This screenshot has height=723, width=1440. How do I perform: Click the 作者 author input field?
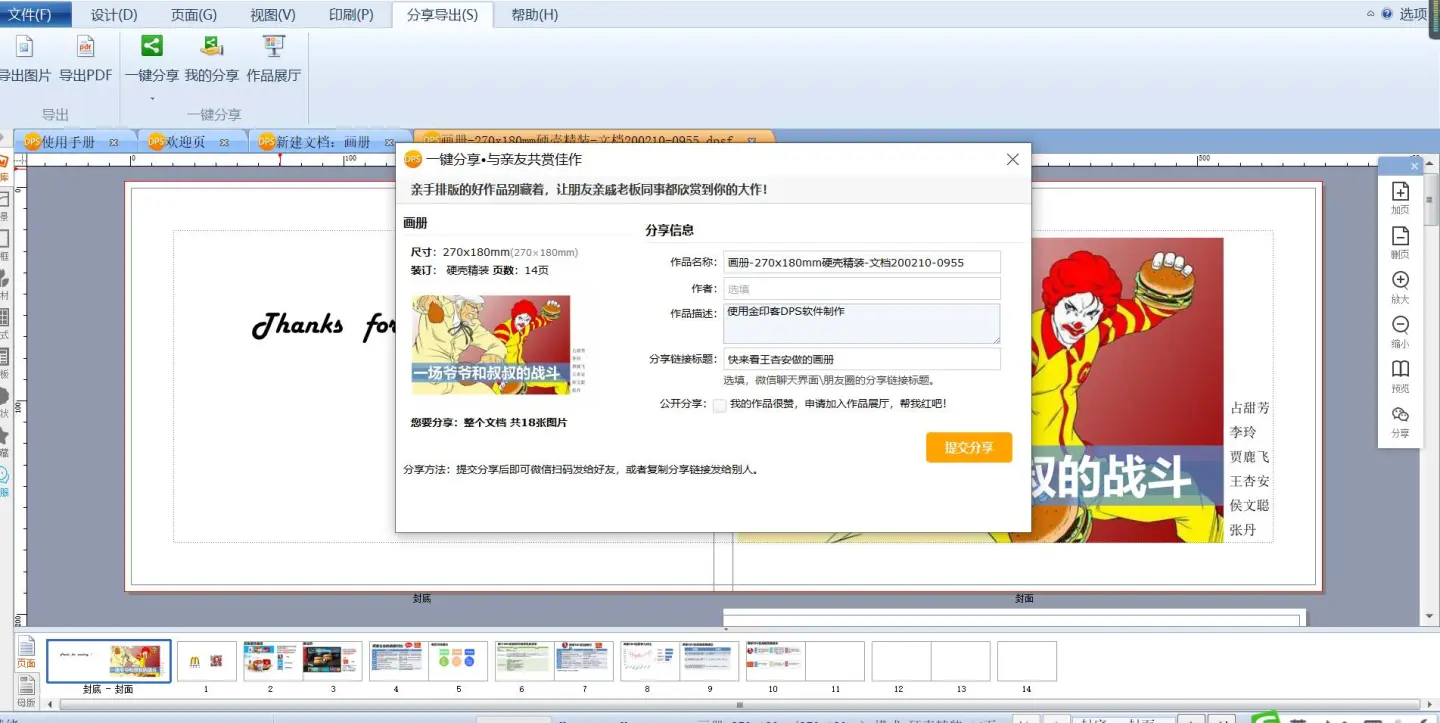pos(861,289)
